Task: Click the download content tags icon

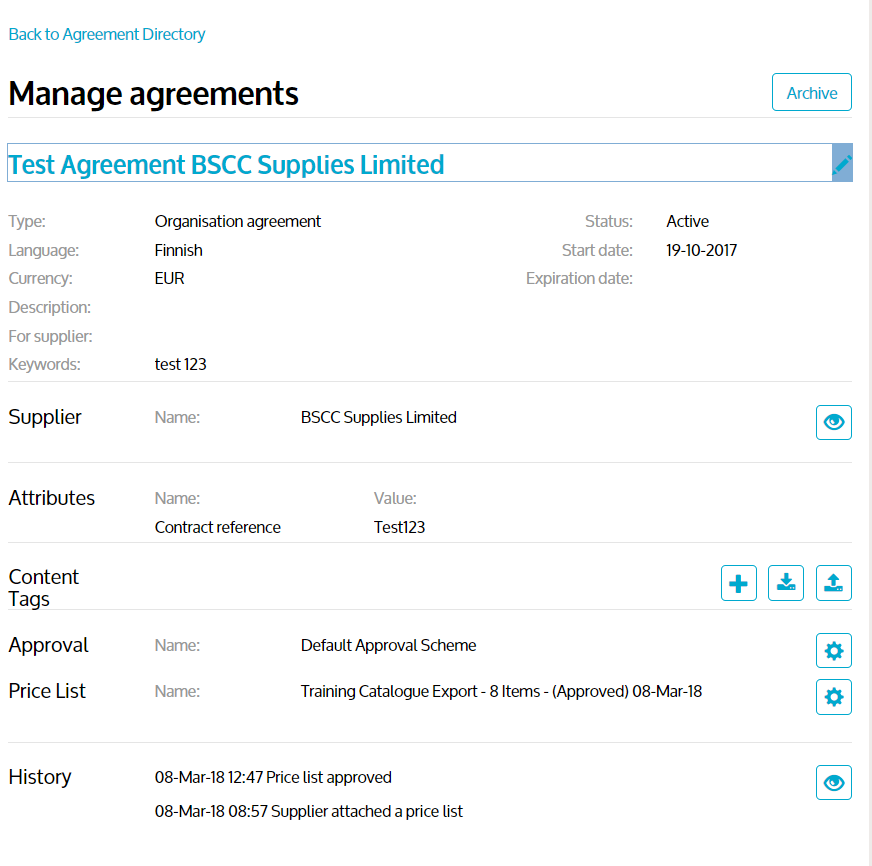Action: click(786, 583)
